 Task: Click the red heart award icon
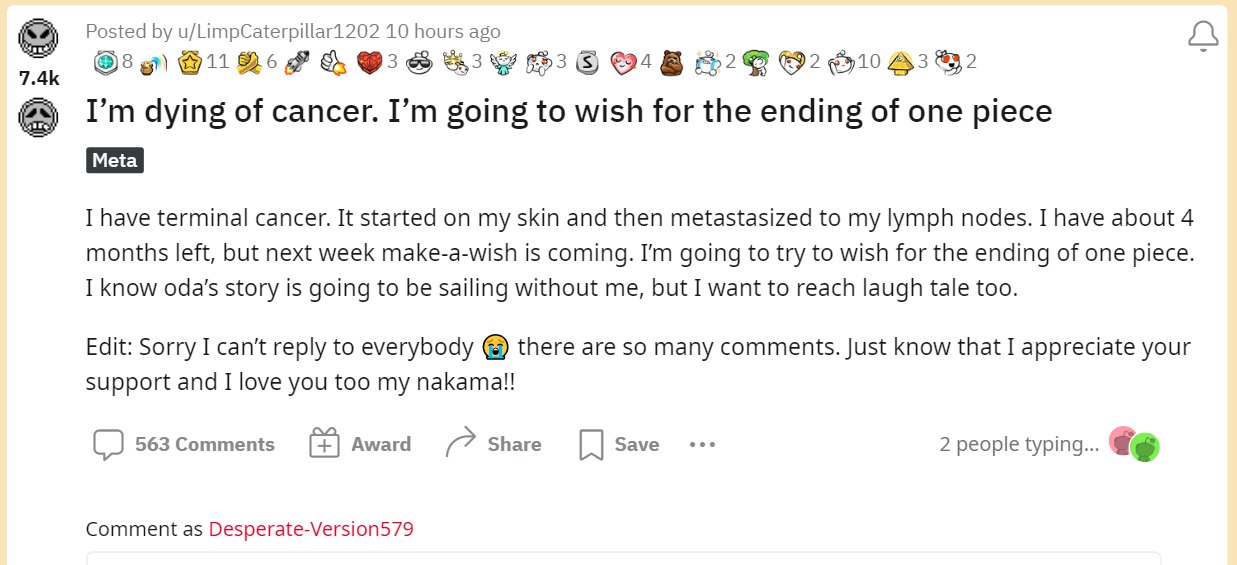(x=370, y=62)
